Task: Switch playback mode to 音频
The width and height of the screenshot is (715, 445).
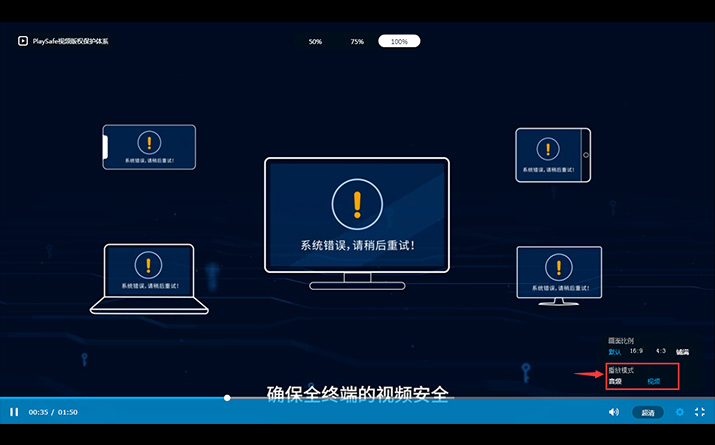Action: coord(615,381)
